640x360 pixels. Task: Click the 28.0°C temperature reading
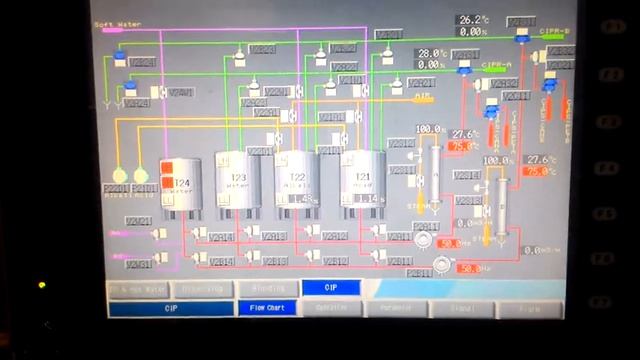click(x=432, y=53)
